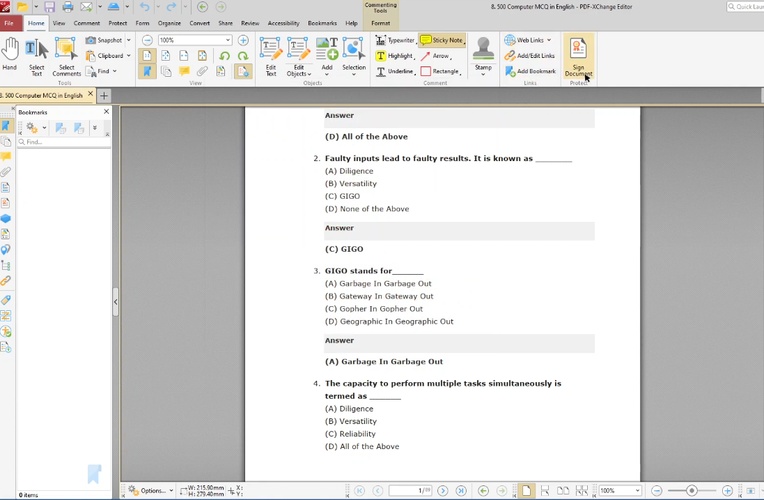Open the Web Links dropdown
The image size is (764, 500).
coord(549,40)
